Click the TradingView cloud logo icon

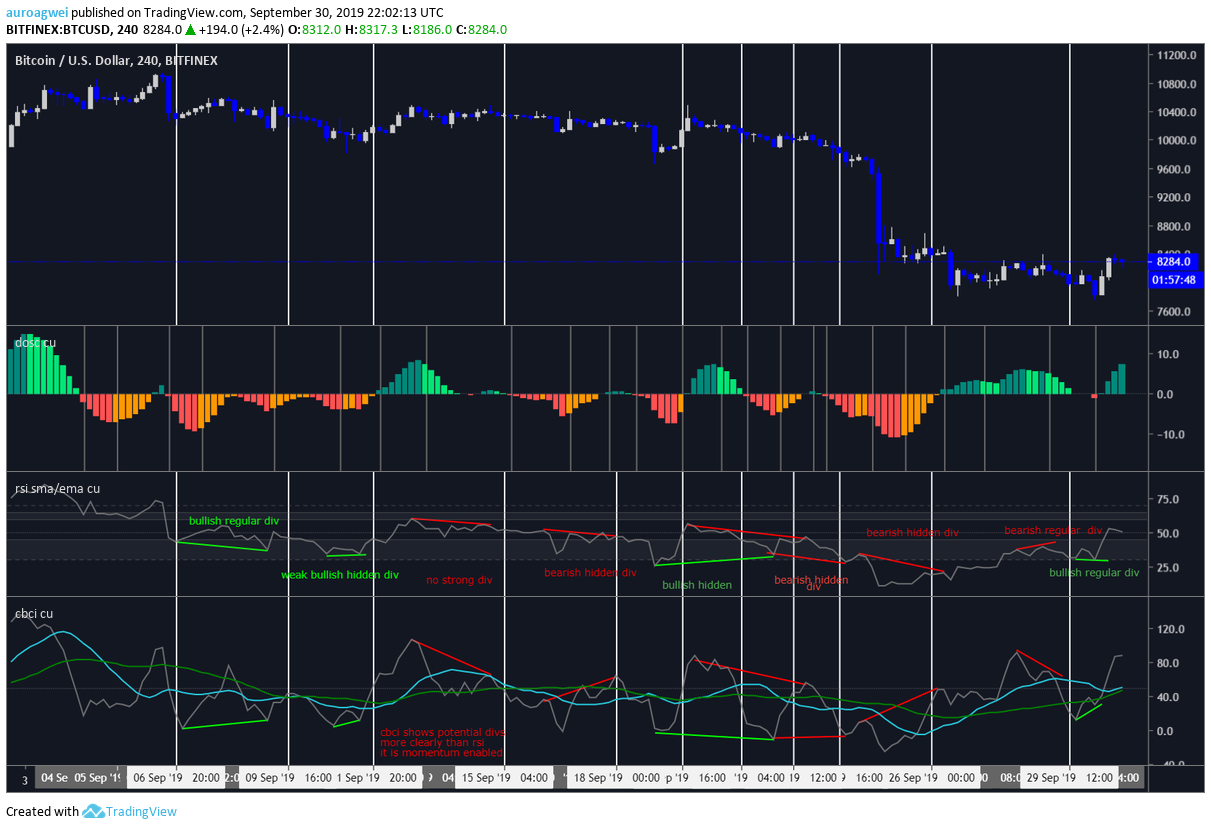point(94,811)
